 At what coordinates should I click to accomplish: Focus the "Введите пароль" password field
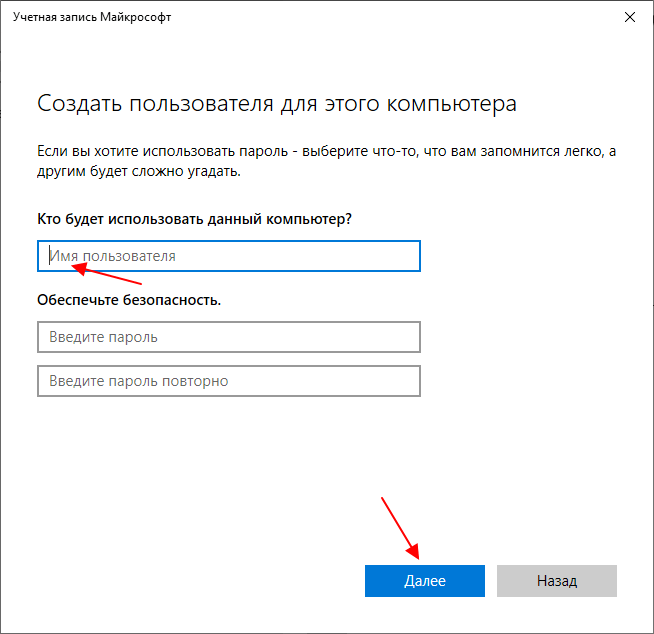click(x=229, y=337)
